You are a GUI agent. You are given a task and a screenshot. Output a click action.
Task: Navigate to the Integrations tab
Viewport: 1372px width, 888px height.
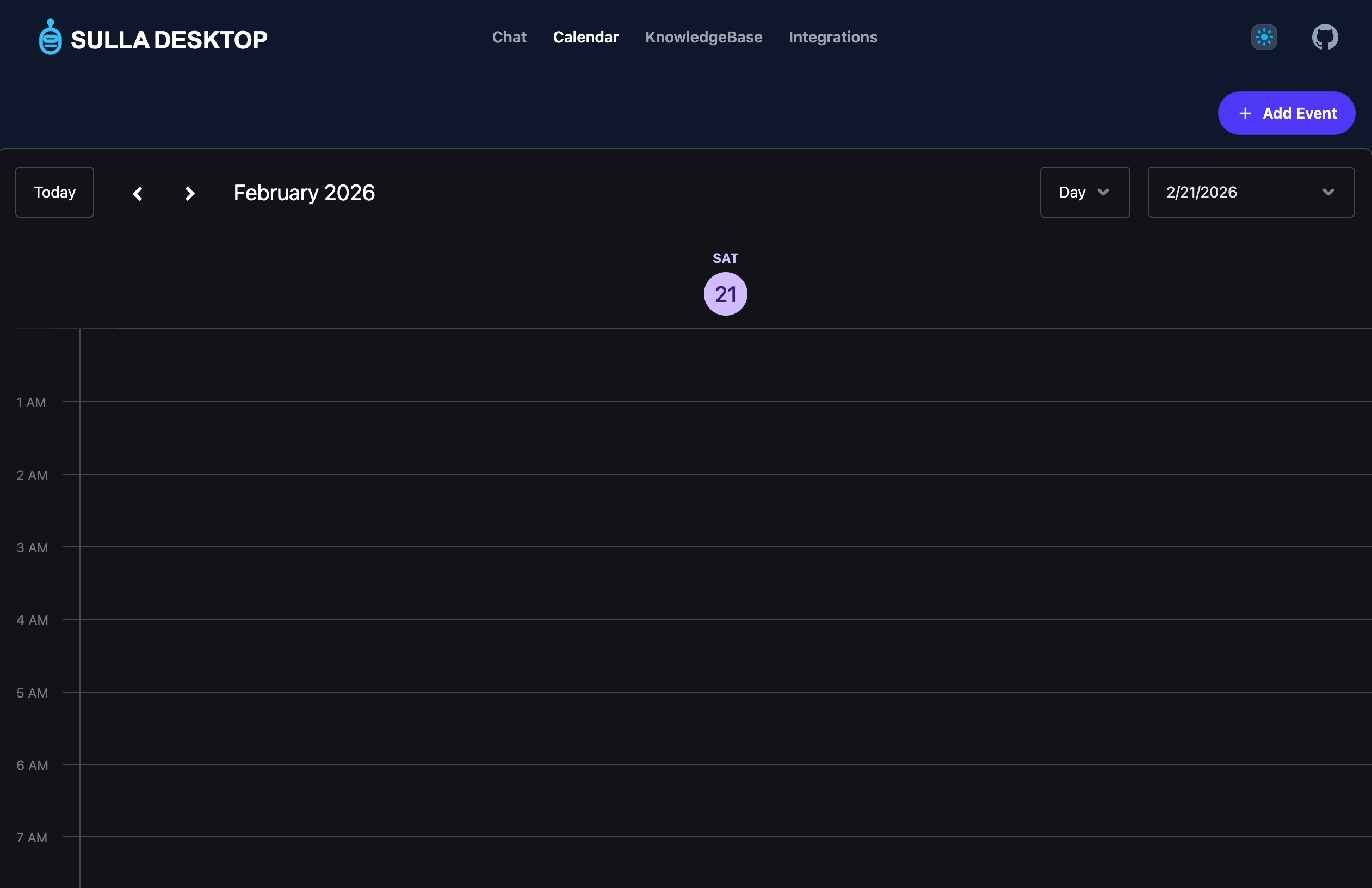832,38
